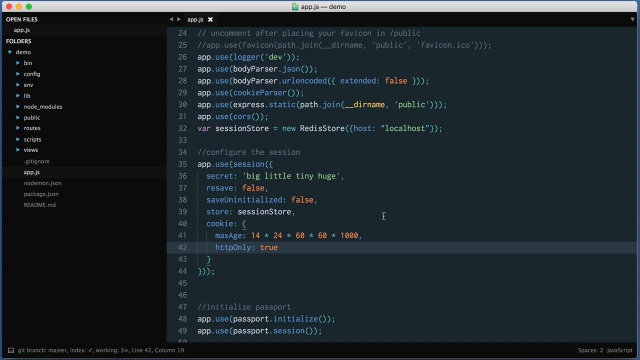This screenshot has height=360, width=640.
Task: Click 'app.use(logger('dev'));' line
Action: [248, 57]
